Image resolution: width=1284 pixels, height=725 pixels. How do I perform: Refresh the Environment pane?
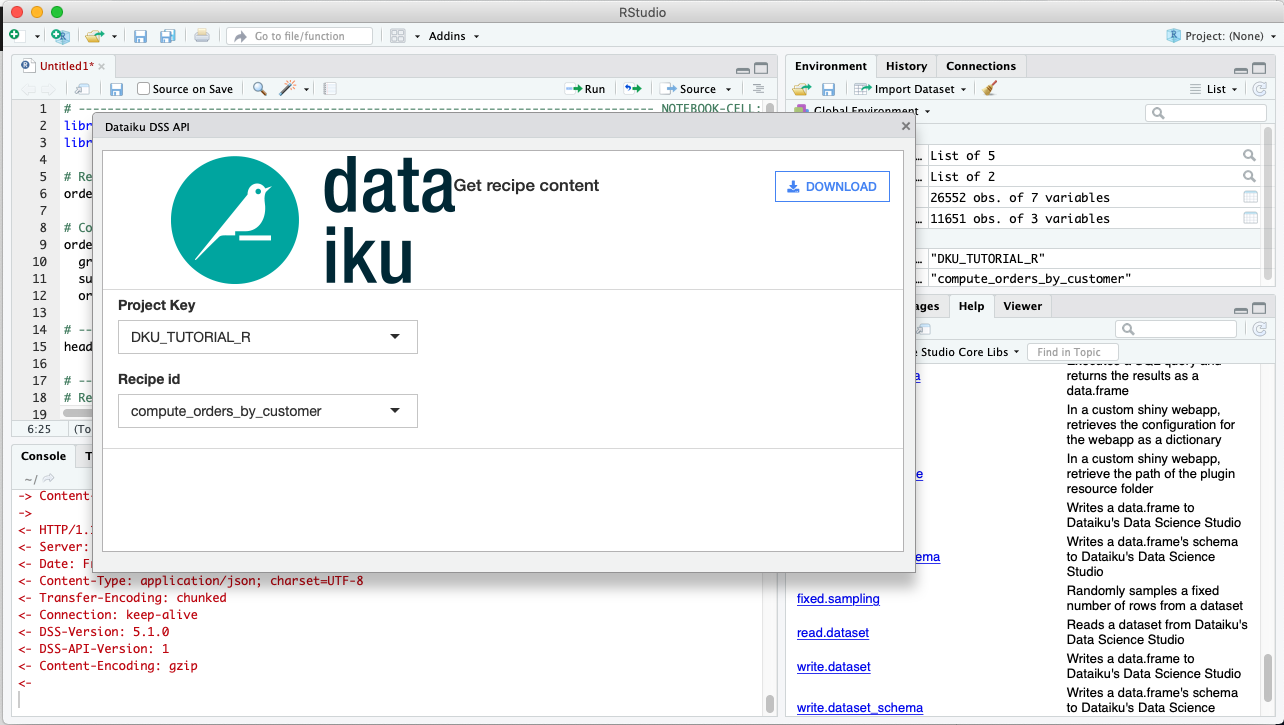(x=1260, y=89)
